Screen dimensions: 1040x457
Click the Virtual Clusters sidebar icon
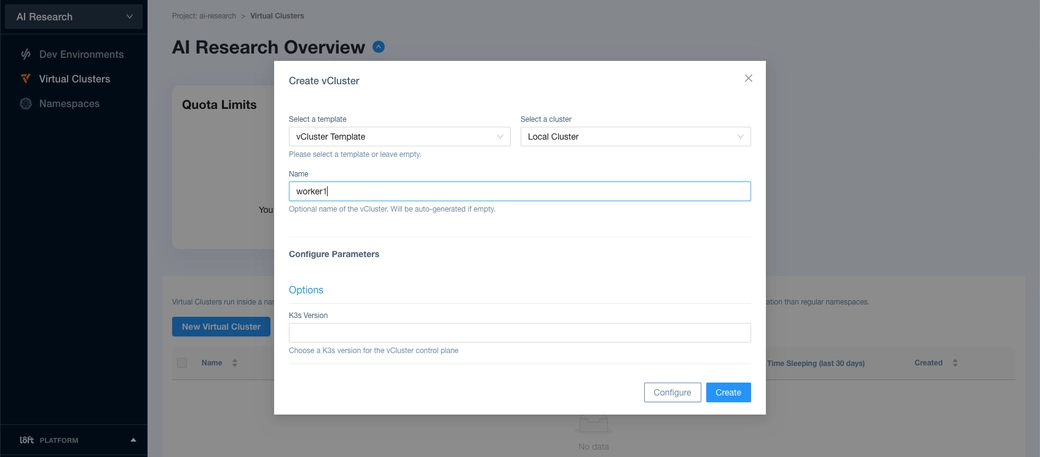[x=26, y=79]
